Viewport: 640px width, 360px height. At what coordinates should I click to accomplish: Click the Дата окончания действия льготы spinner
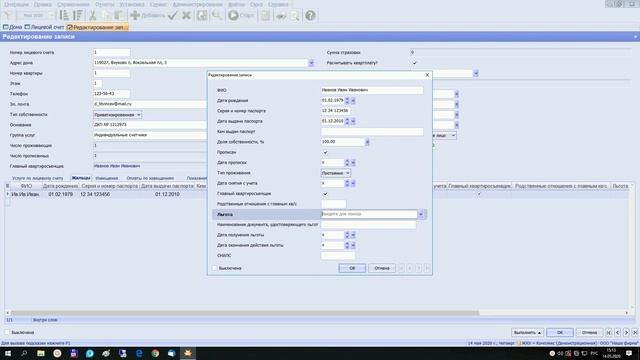[x=347, y=245]
